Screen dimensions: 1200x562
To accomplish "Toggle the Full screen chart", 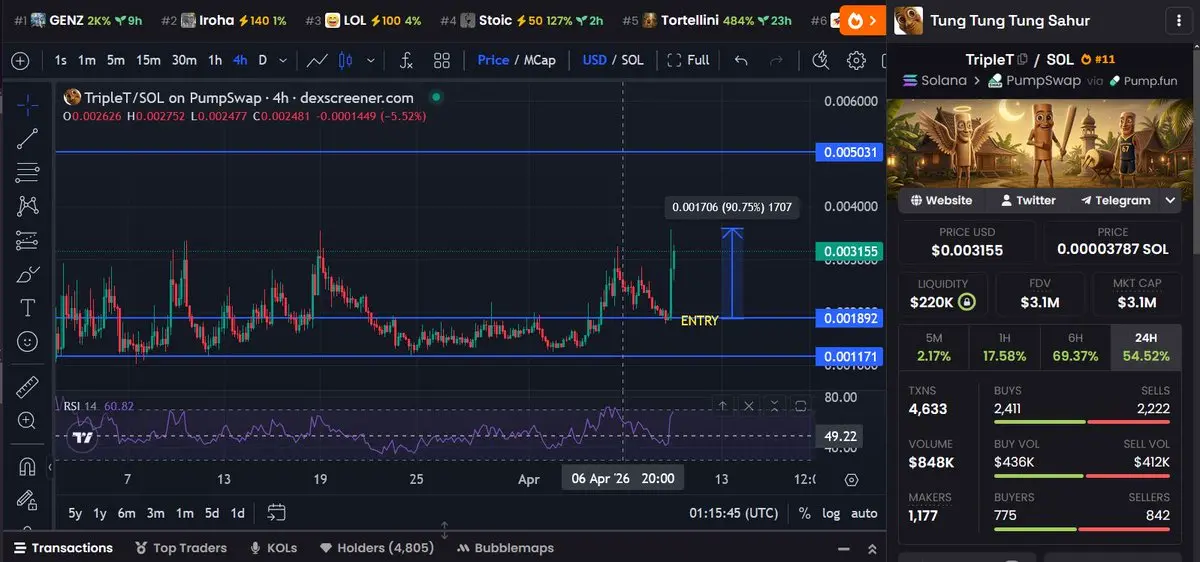I will point(688,60).
